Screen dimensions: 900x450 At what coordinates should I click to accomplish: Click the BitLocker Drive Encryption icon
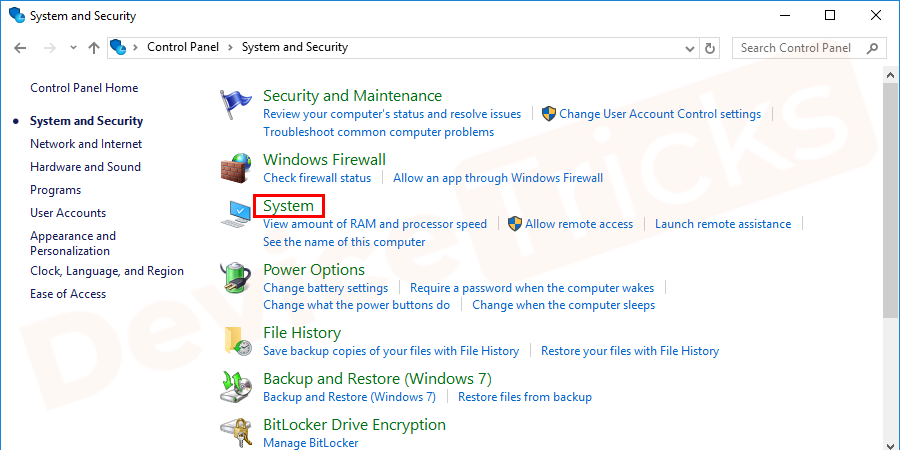[237, 431]
